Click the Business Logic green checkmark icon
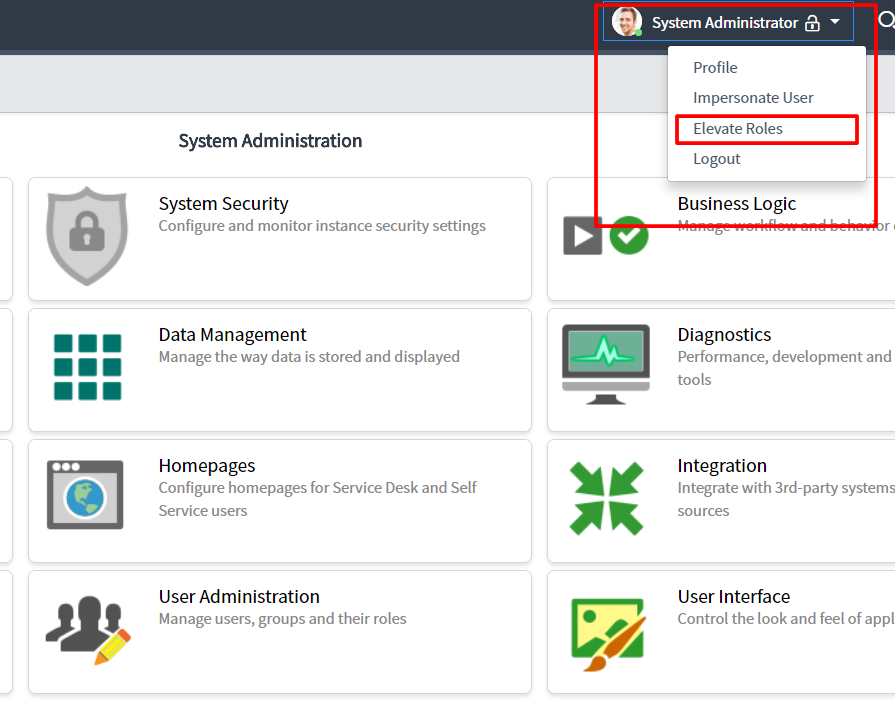This screenshot has height=709, width=895. click(628, 235)
